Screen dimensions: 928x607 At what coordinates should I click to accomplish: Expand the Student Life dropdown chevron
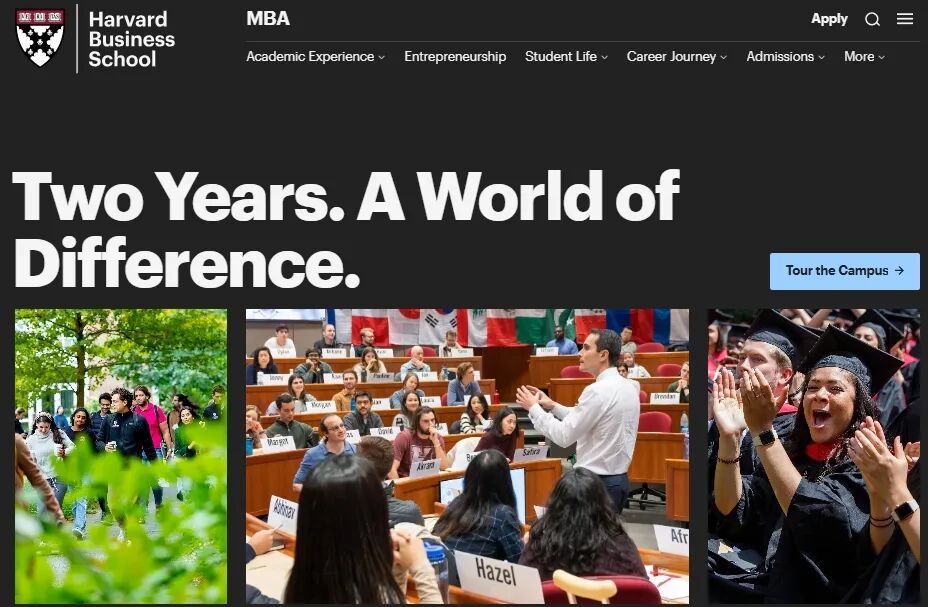tap(604, 57)
